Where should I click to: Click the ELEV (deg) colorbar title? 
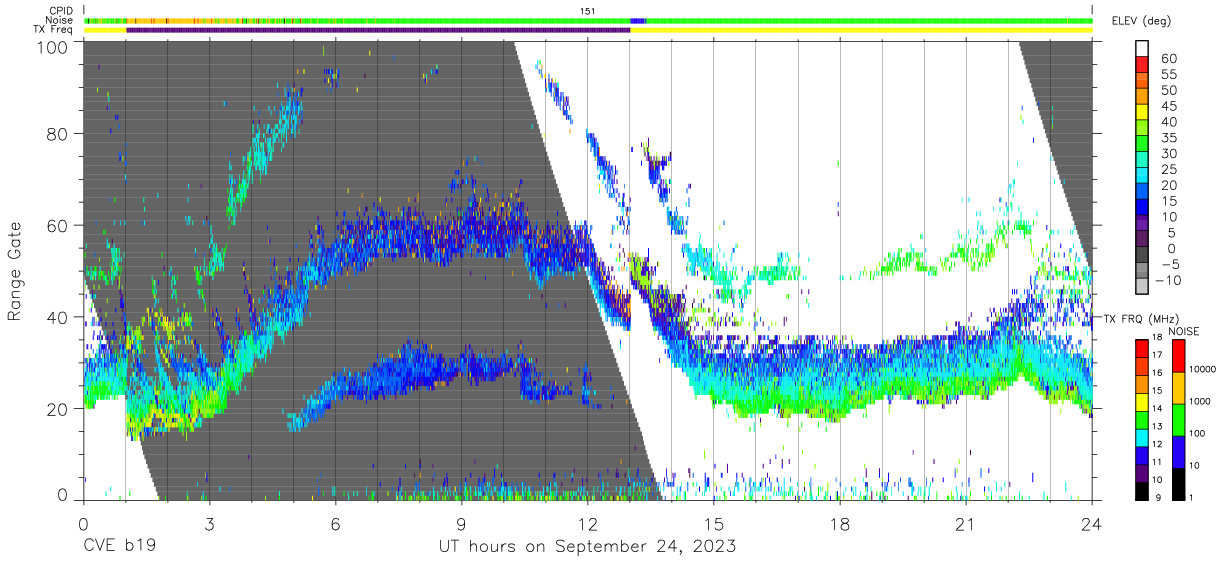pos(1142,21)
